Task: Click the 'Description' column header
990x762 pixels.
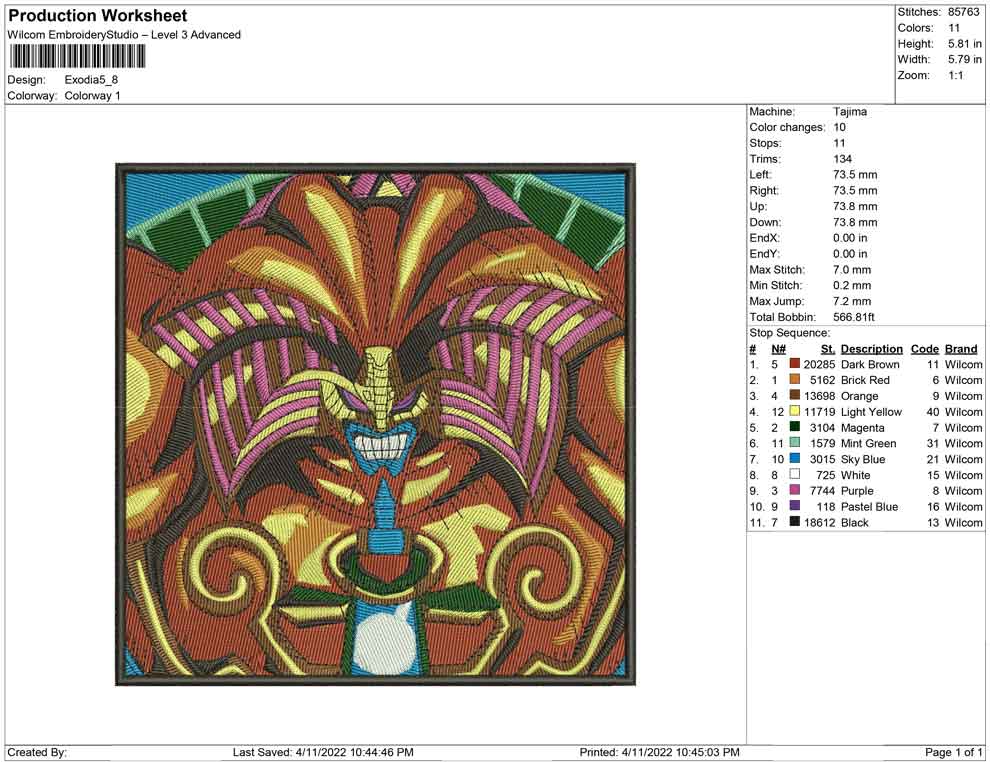Action: click(x=871, y=349)
